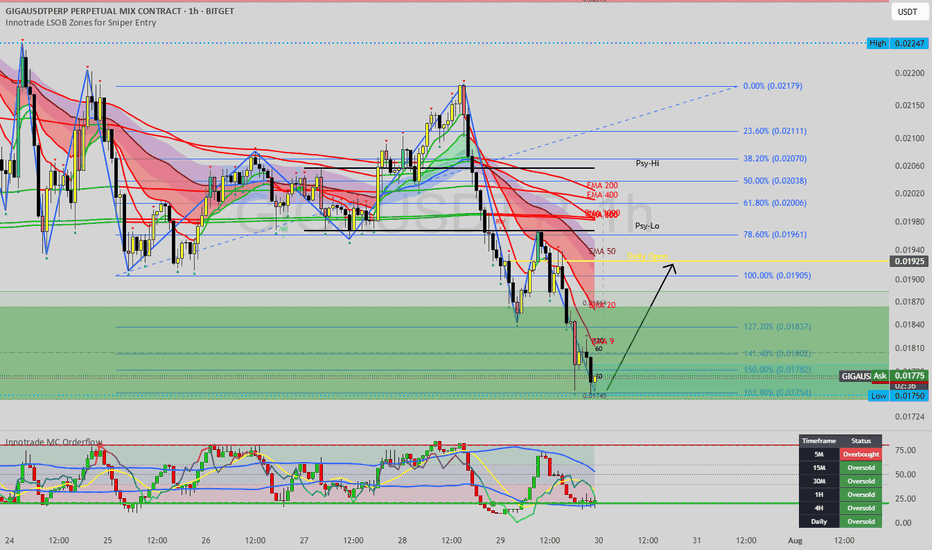Click the EMA 200 line label
932x550 pixels.
click(602, 186)
